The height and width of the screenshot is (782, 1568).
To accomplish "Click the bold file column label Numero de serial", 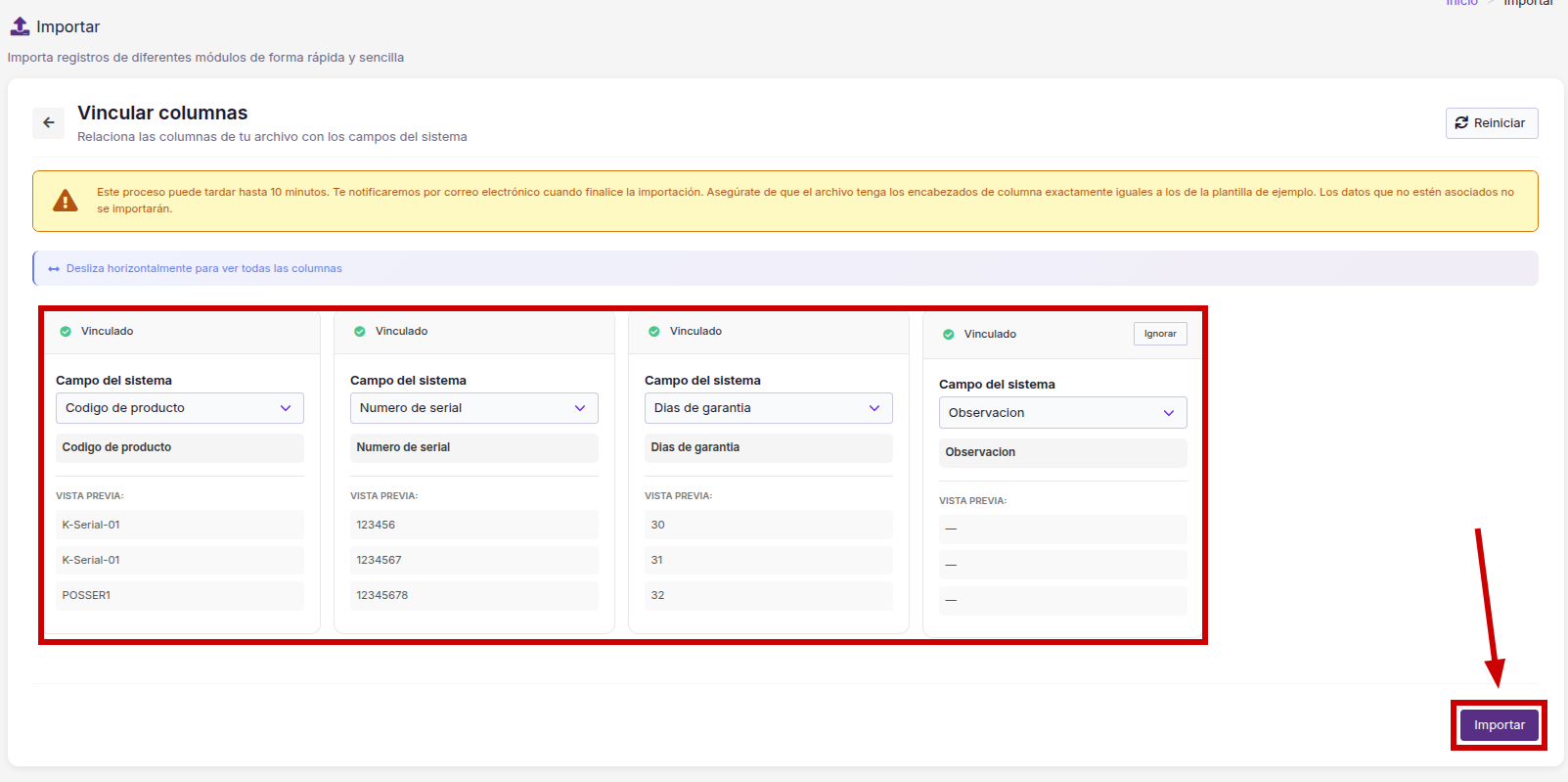I will click(403, 447).
